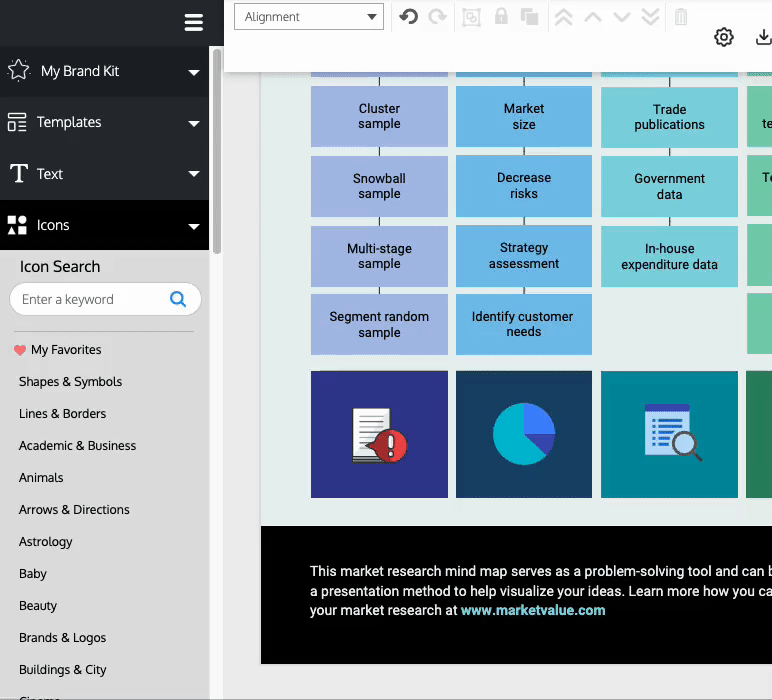
Task: Open Lines & Borders category
Action: [x=63, y=414]
